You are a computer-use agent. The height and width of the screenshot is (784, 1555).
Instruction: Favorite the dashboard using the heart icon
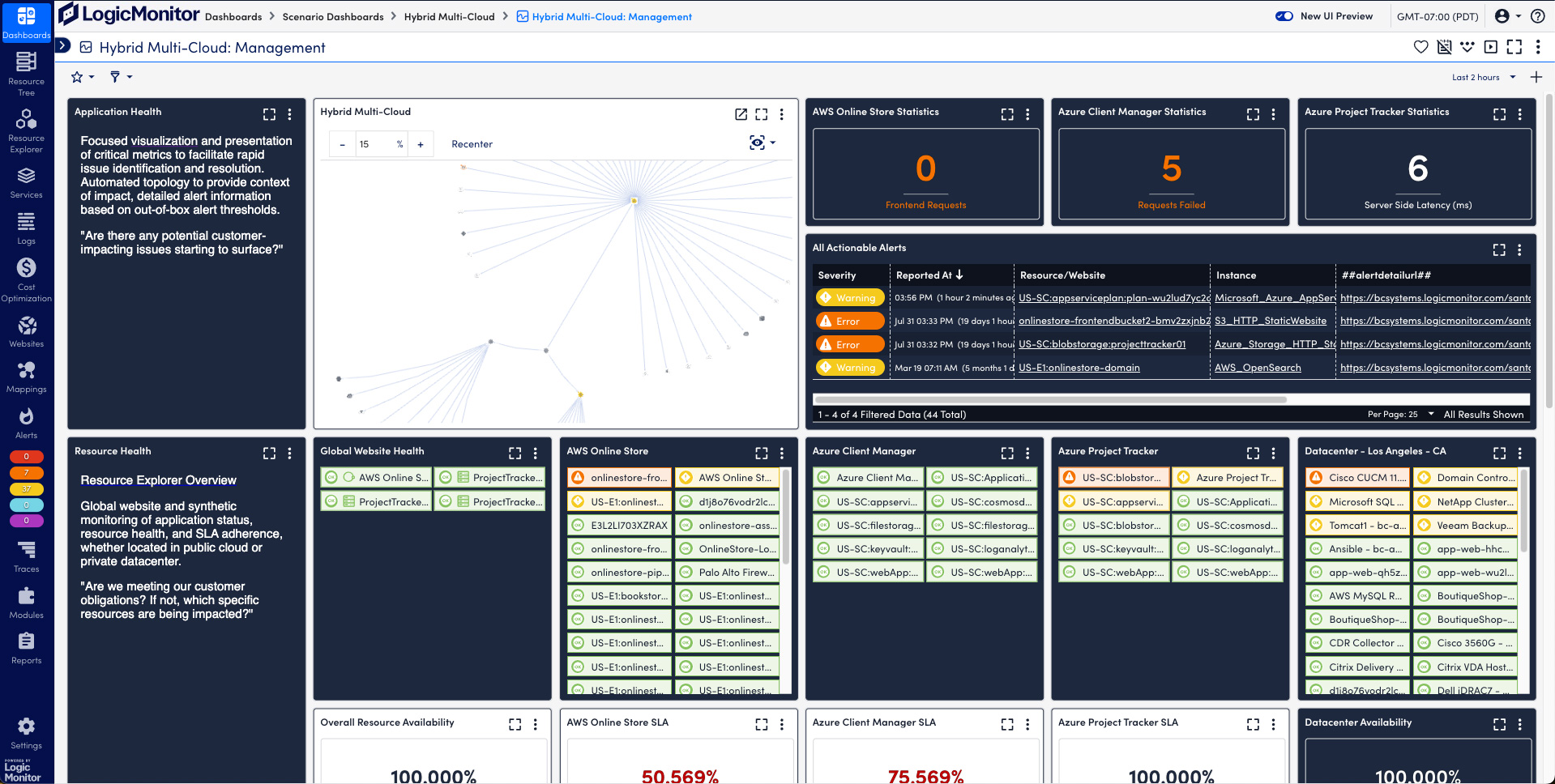click(x=1420, y=47)
